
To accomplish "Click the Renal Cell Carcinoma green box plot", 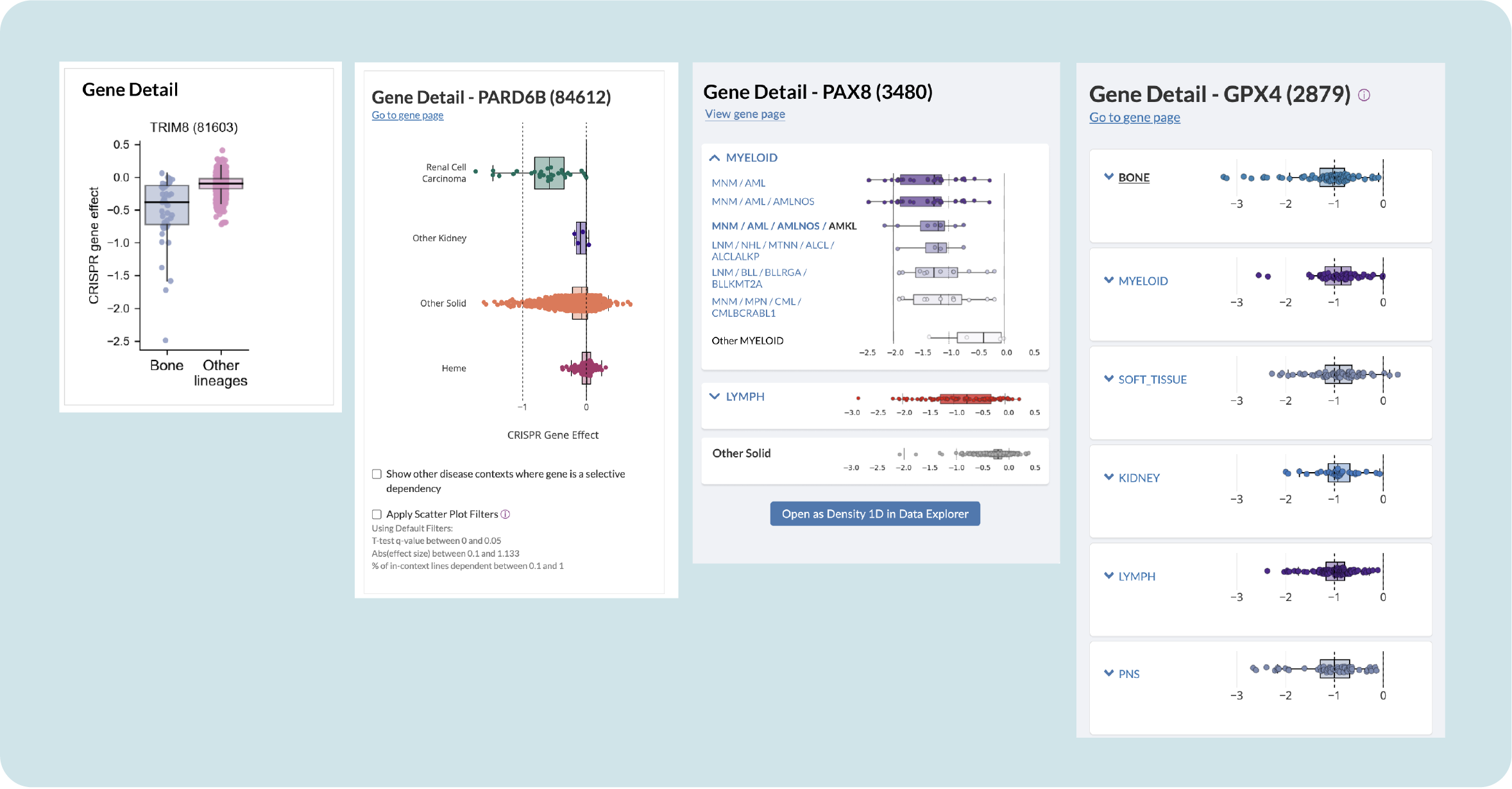I will pos(549,173).
